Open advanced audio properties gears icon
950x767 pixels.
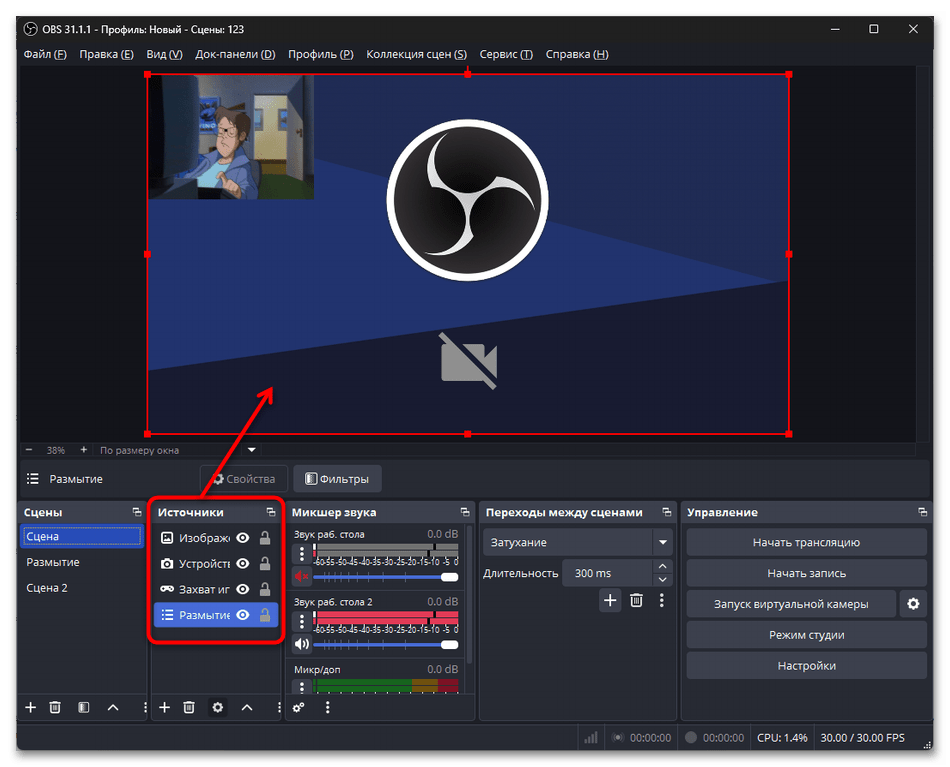[299, 707]
